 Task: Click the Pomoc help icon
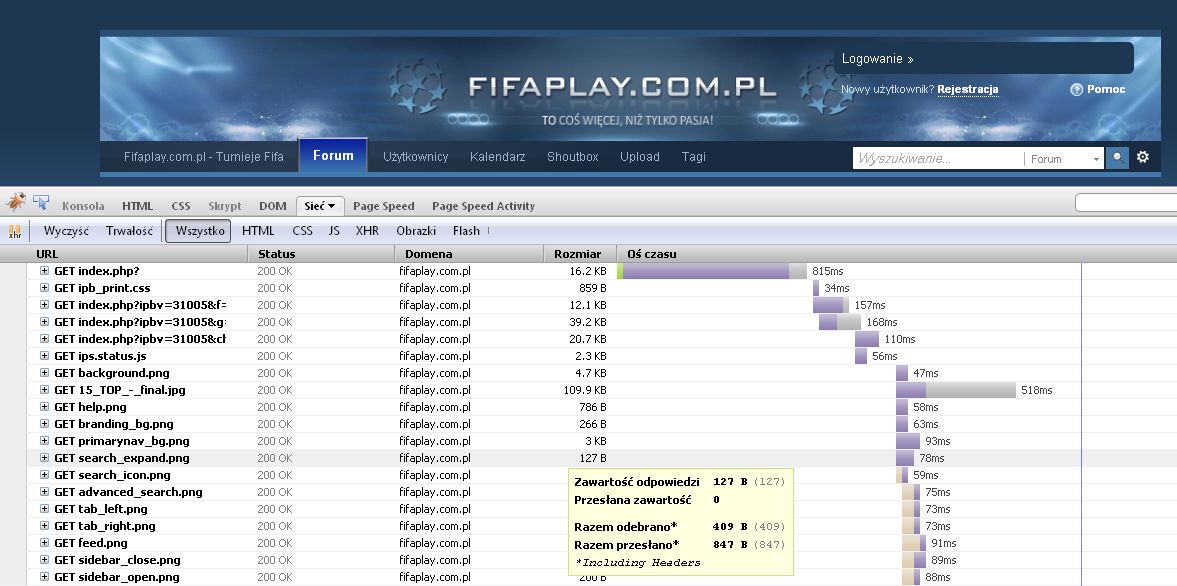[x=1076, y=89]
